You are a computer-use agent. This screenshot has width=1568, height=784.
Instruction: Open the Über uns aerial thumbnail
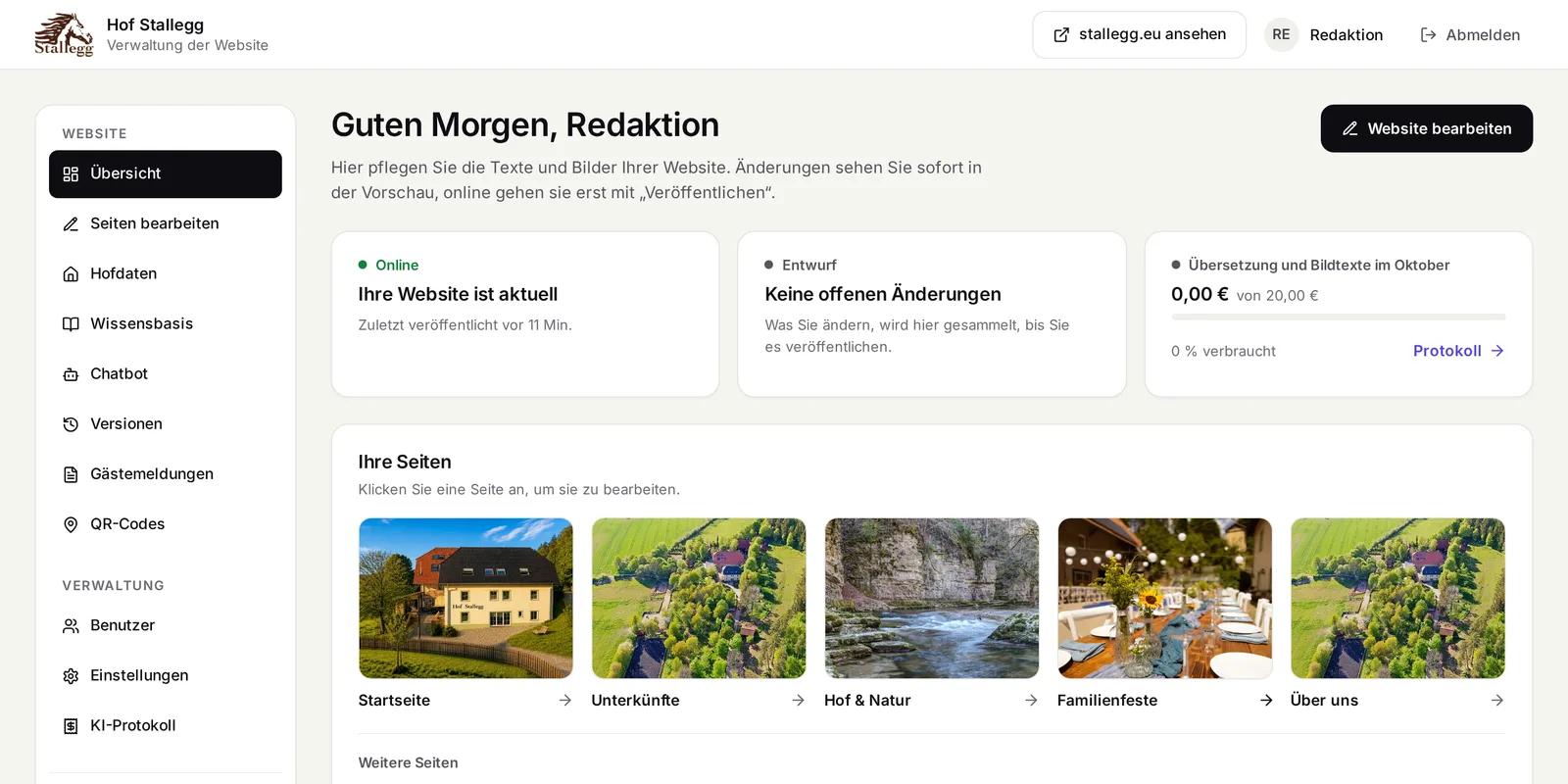(x=1397, y=598)
